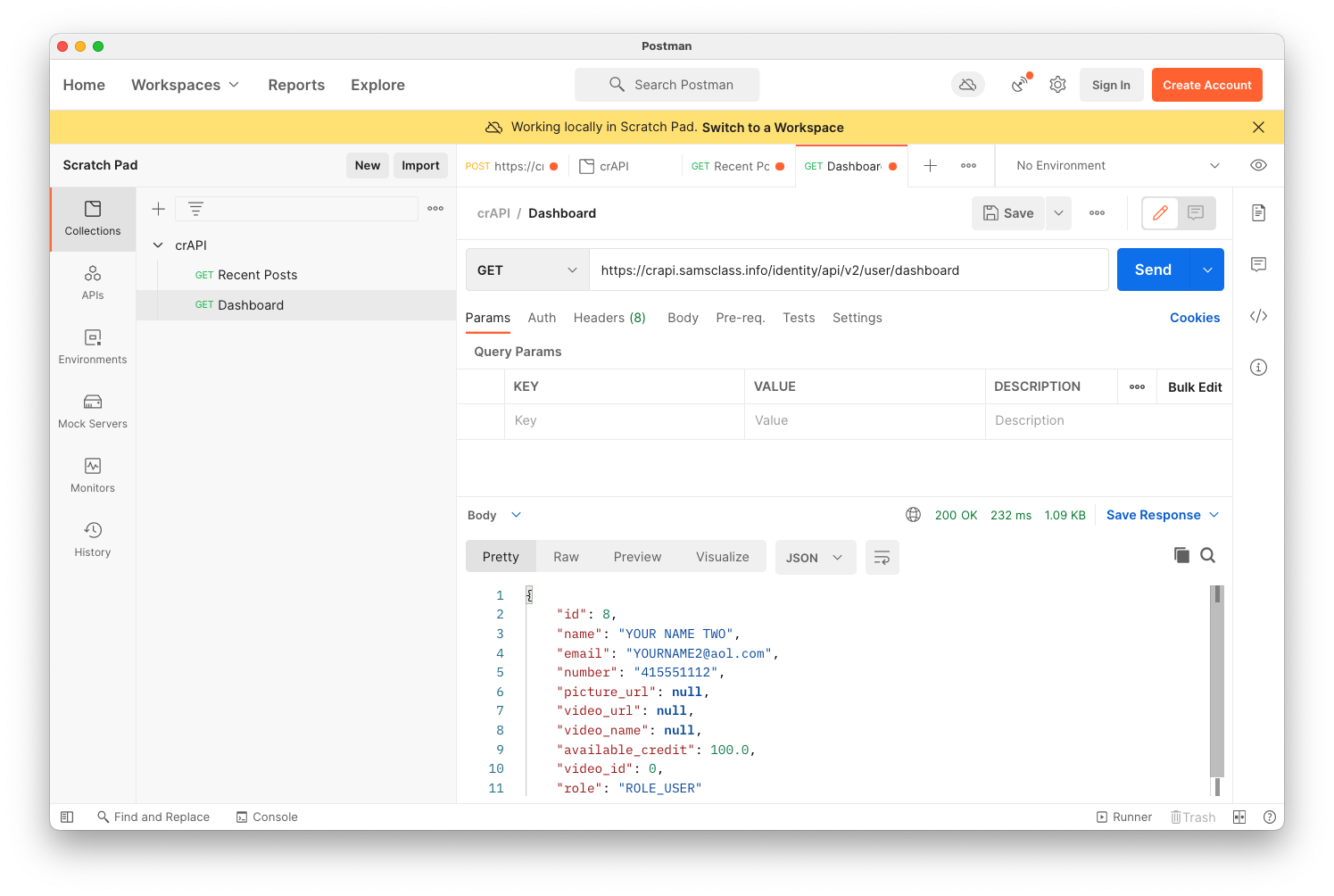
Task: Collapse the crAPI collection tree
Action: pyautogui.click(x=158, y=245)
